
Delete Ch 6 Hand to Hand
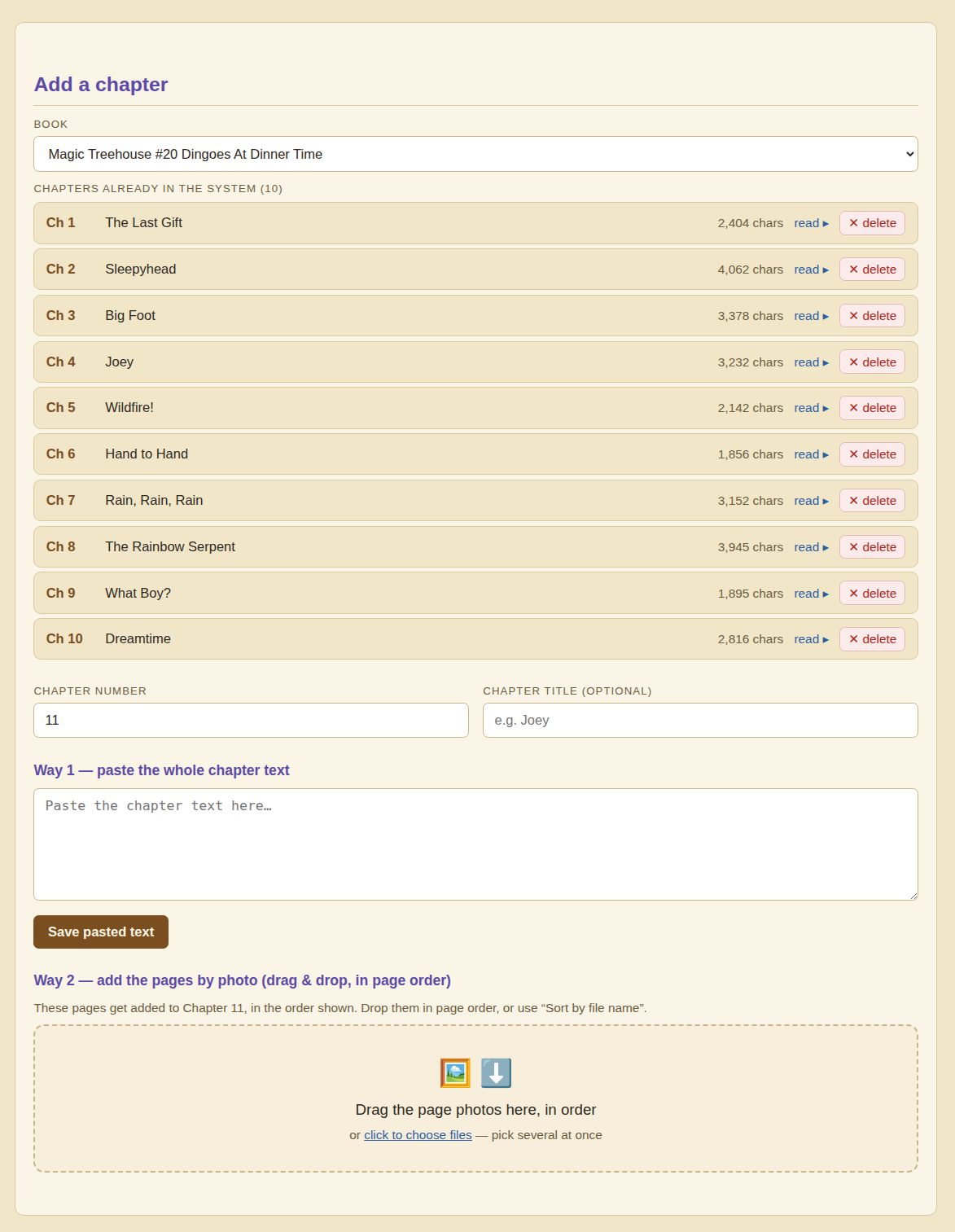coord(872,454)
